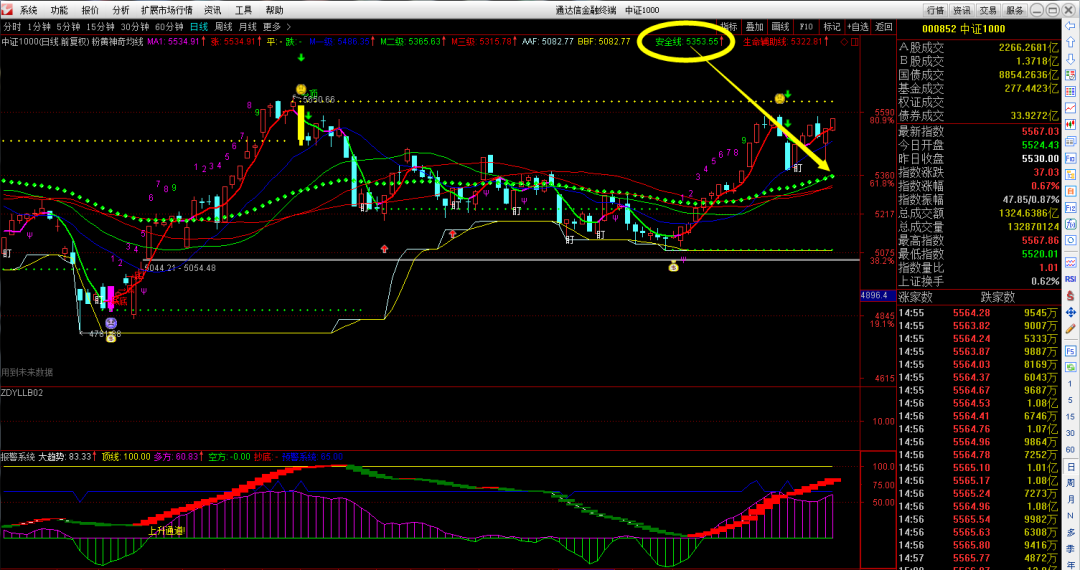Image resolution: width=1080 pixels, height=570 pixels.
Task: Click the 叠加 overlay button
Action: pos(755,27)
